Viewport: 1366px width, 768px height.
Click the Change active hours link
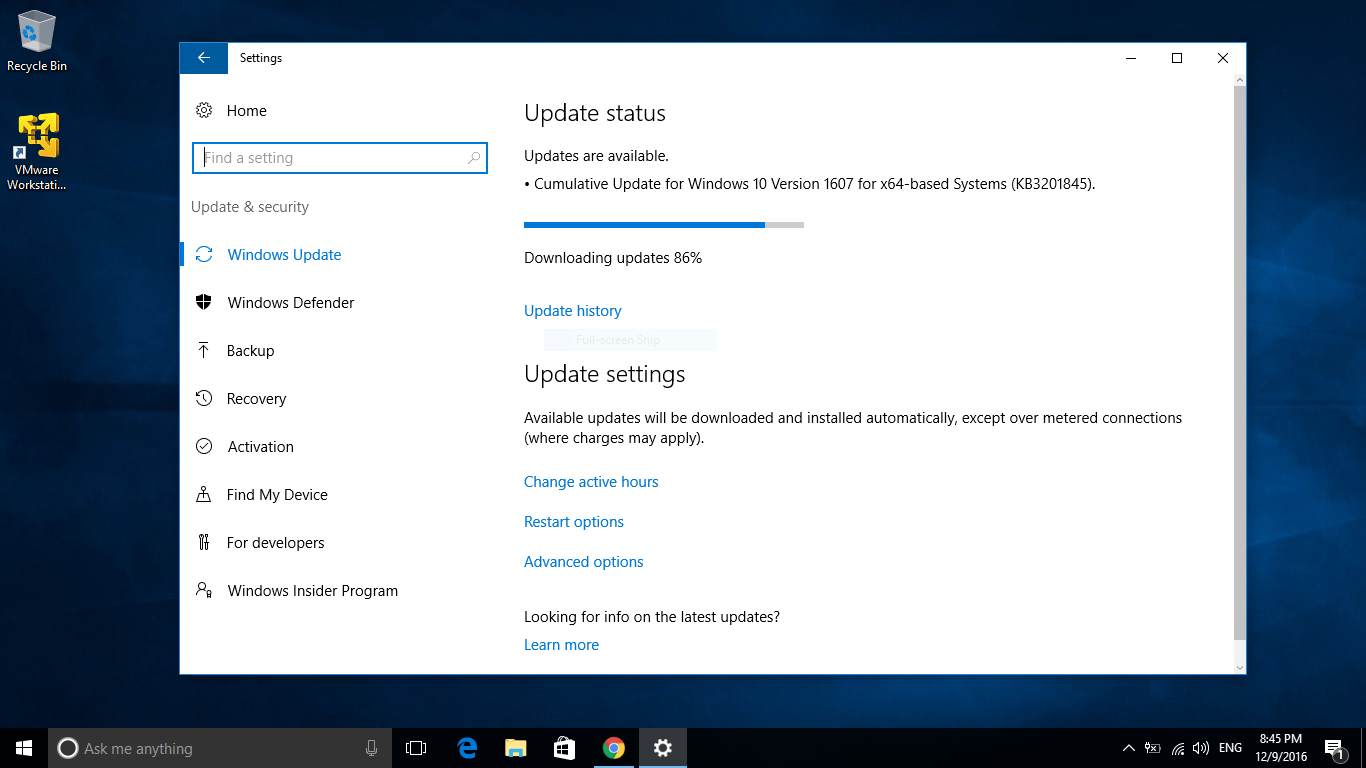tap(591, 482)
